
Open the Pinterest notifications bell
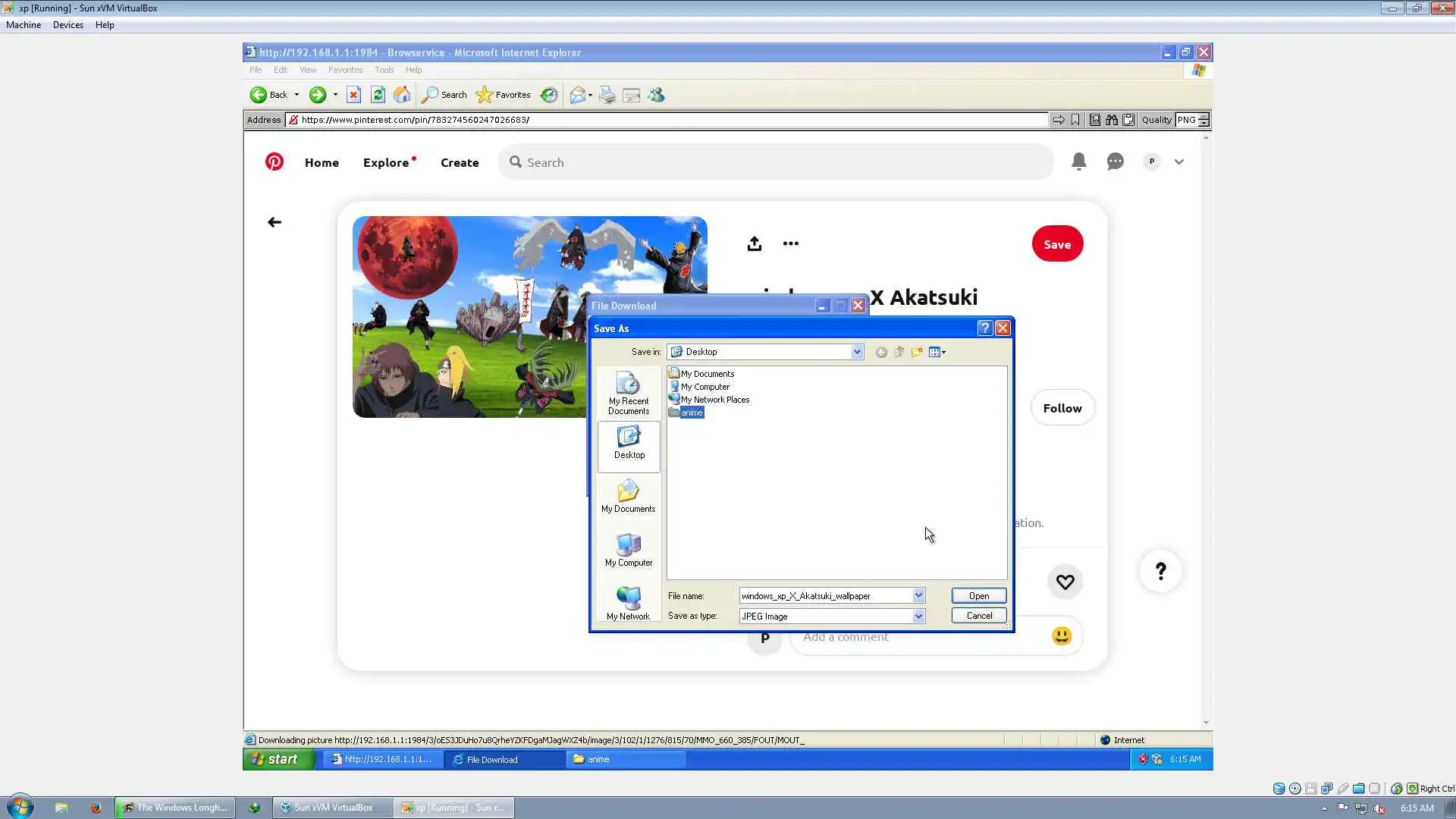[x=1078, y=162]
